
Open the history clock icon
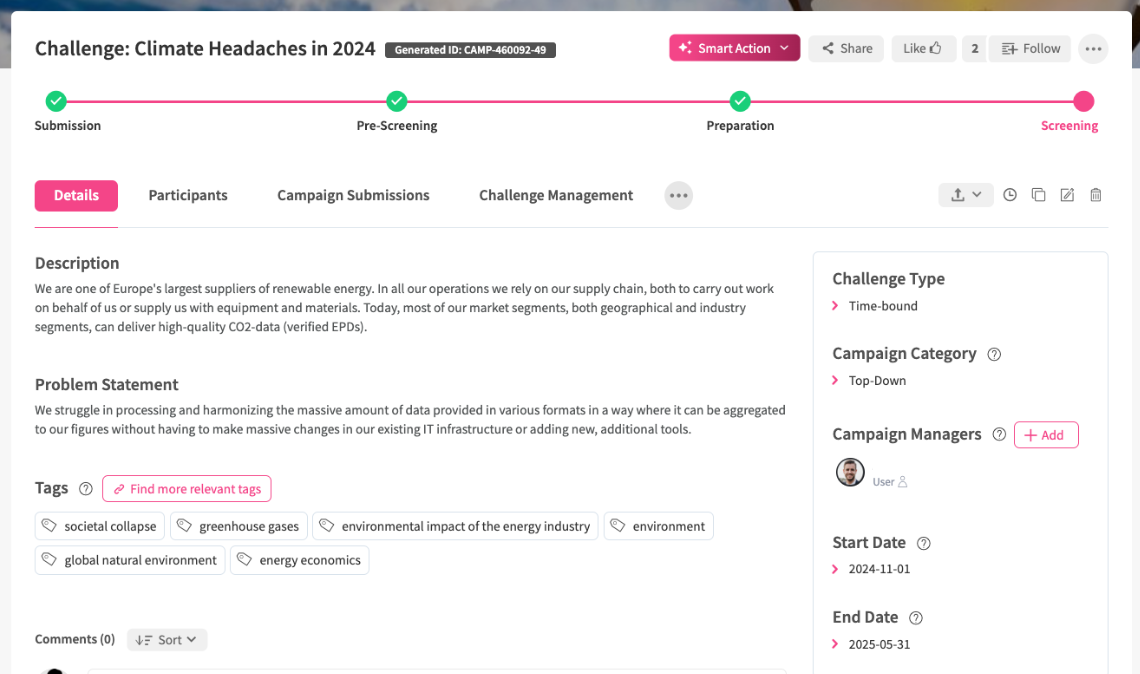tap(1010, 195)
